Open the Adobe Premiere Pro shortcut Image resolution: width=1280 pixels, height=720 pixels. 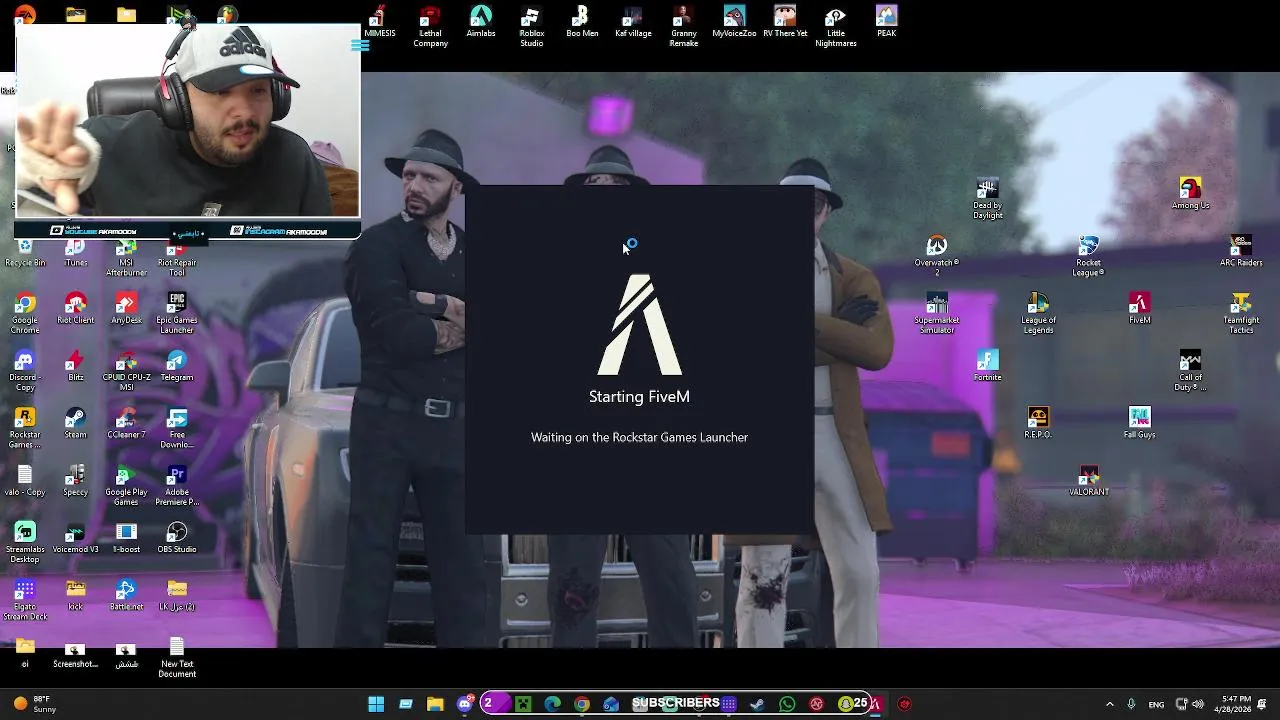(x=177, y=485)
